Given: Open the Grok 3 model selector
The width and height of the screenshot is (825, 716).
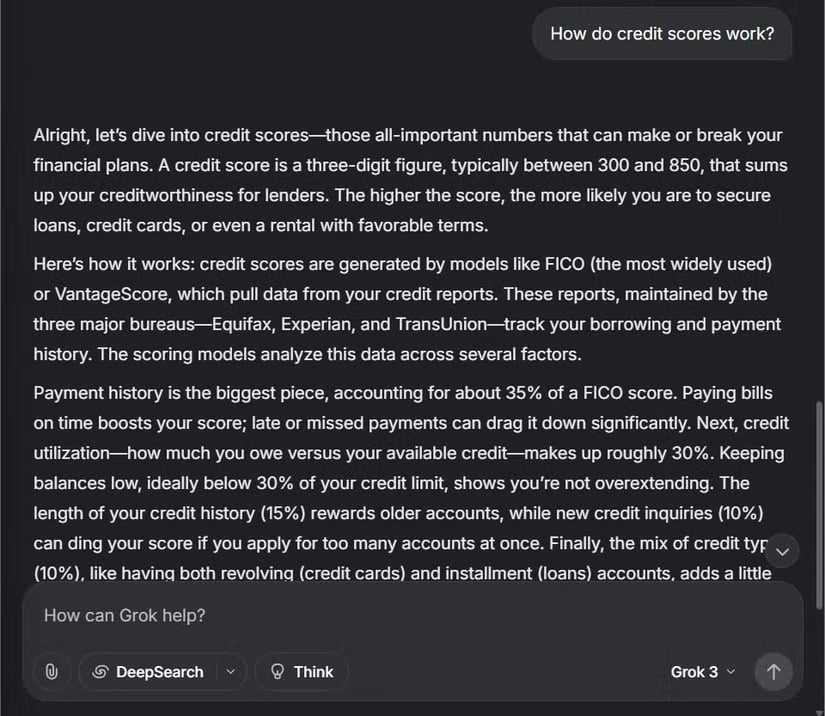Looking at the screenshot, I should [702, 672].
